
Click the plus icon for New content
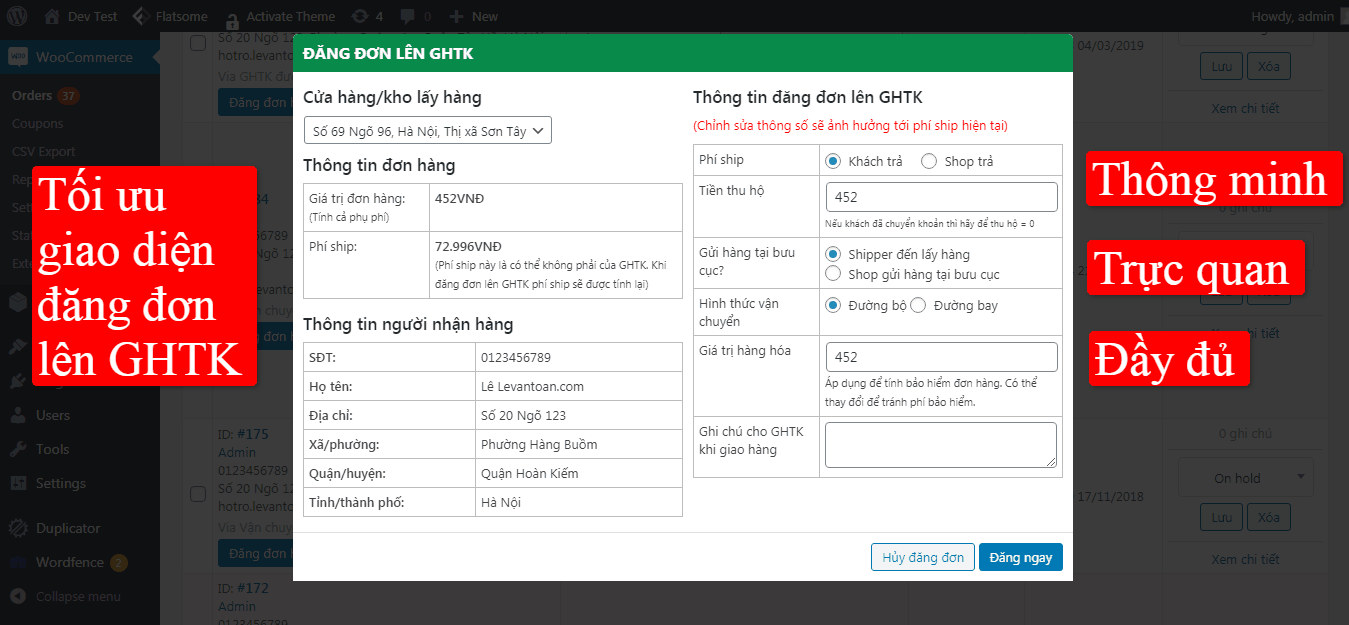pos(456,16)
